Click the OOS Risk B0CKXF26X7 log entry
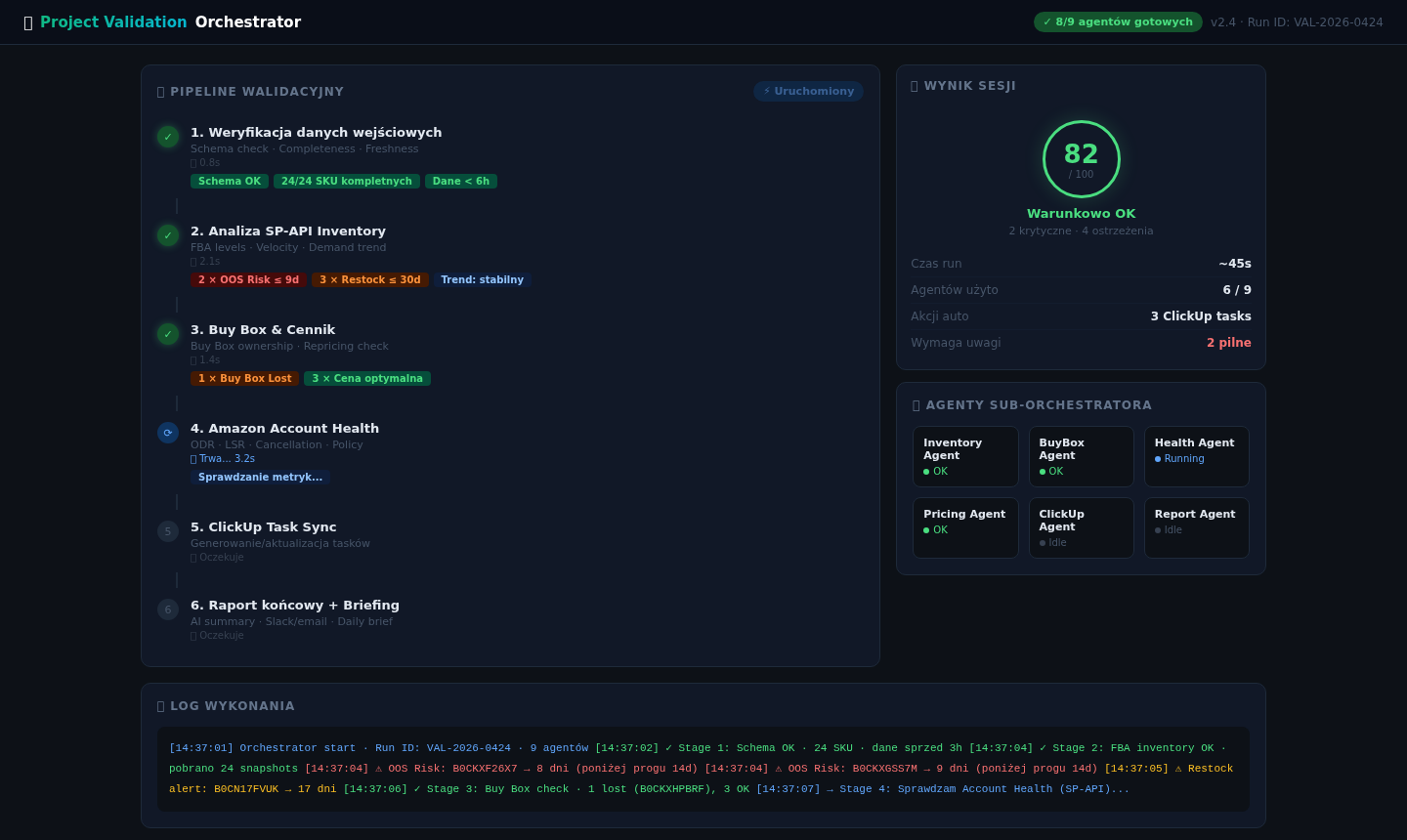1407x840 pixels. [x=501, y=769]
